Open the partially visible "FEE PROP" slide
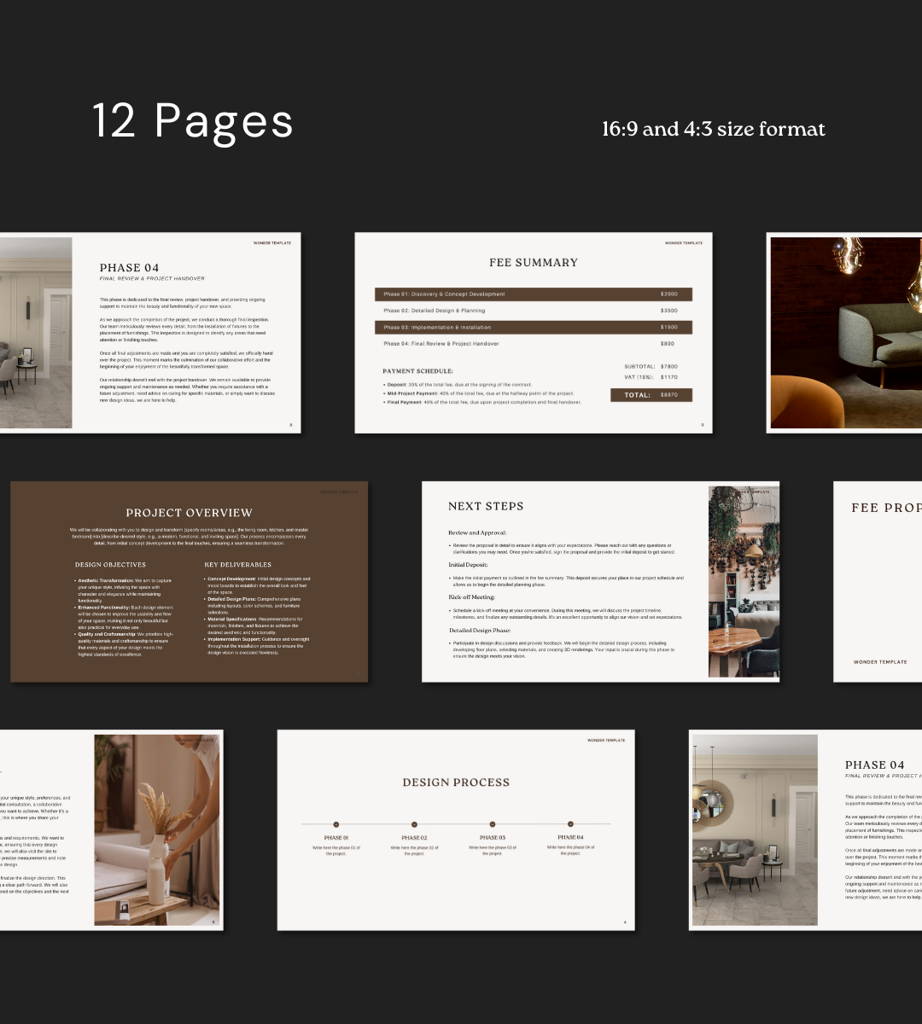 (x=878, y=582)
